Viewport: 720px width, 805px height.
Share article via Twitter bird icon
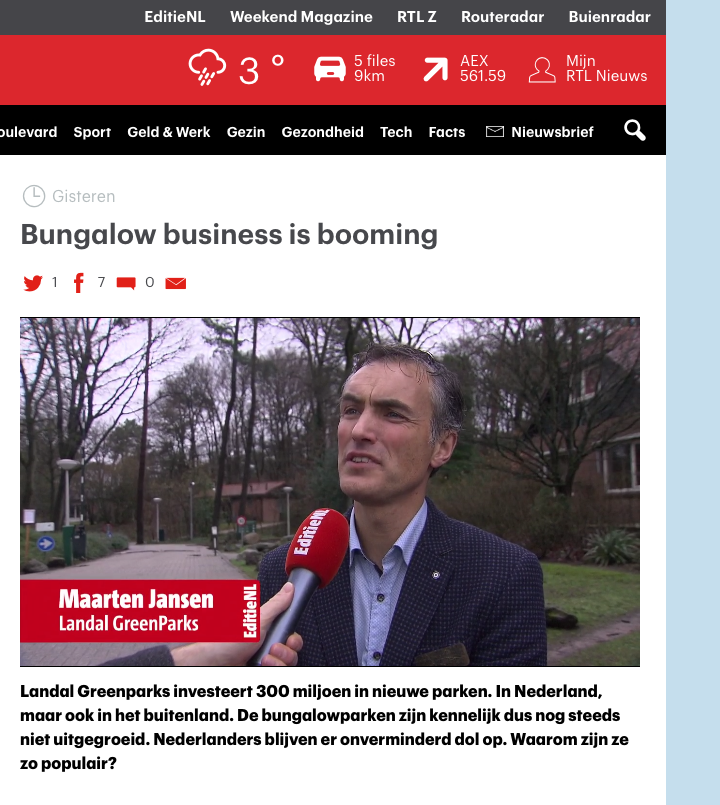33,283
